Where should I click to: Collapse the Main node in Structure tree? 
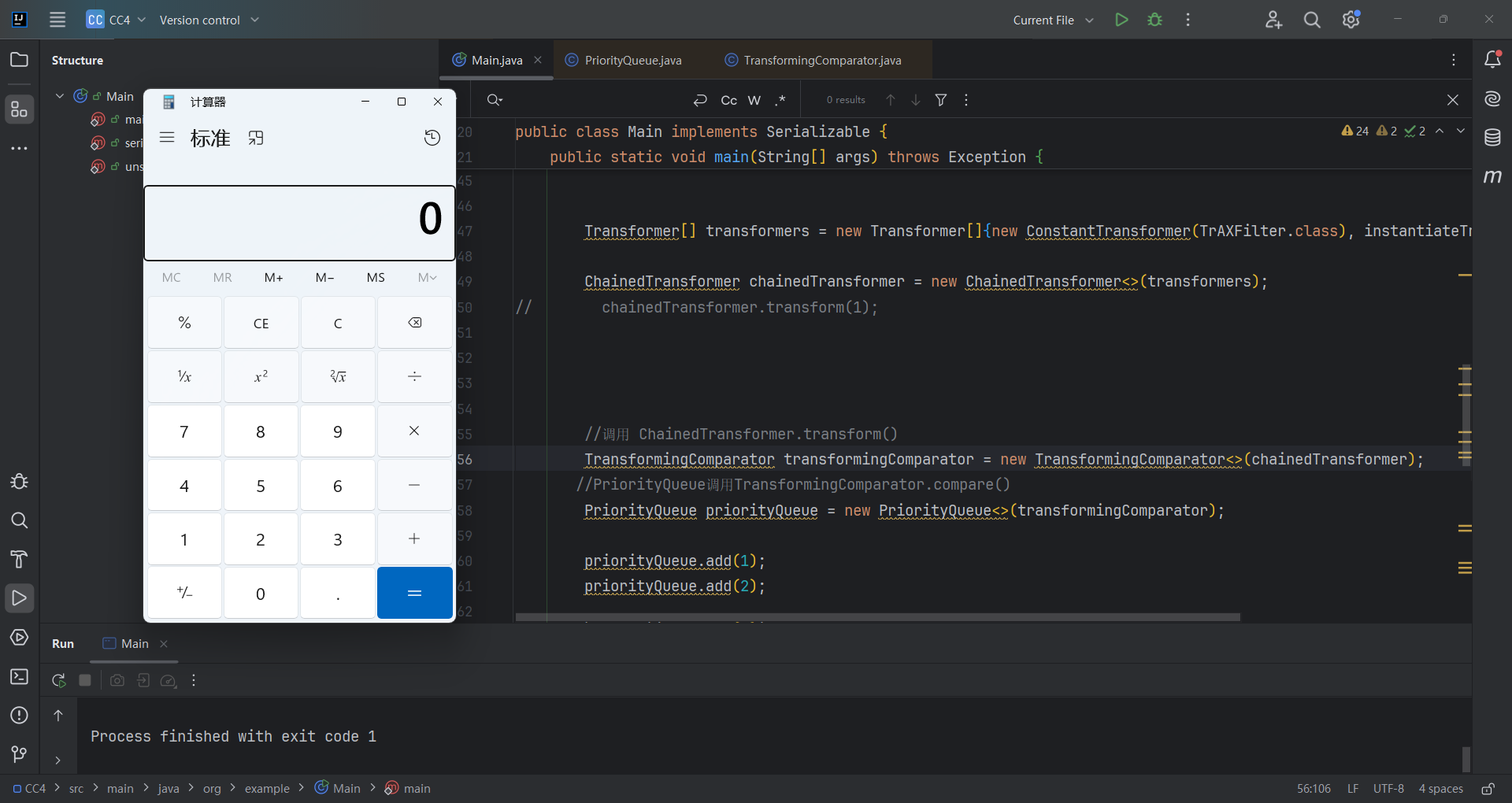60,96
